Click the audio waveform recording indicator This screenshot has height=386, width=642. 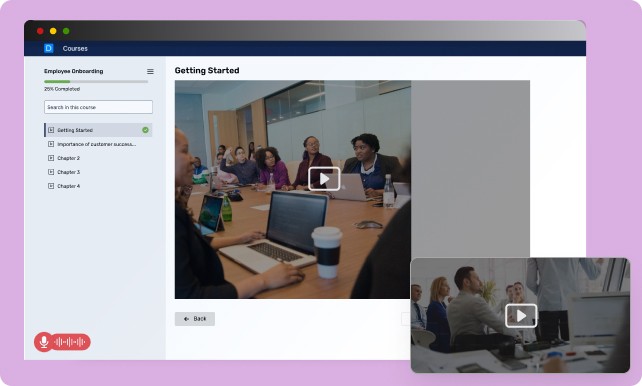(x=70, y=342)
